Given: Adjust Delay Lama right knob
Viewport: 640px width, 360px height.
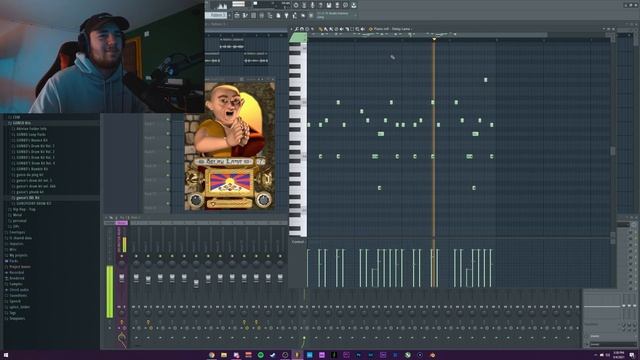Looking at the screenshot, I should pos(264,200).
